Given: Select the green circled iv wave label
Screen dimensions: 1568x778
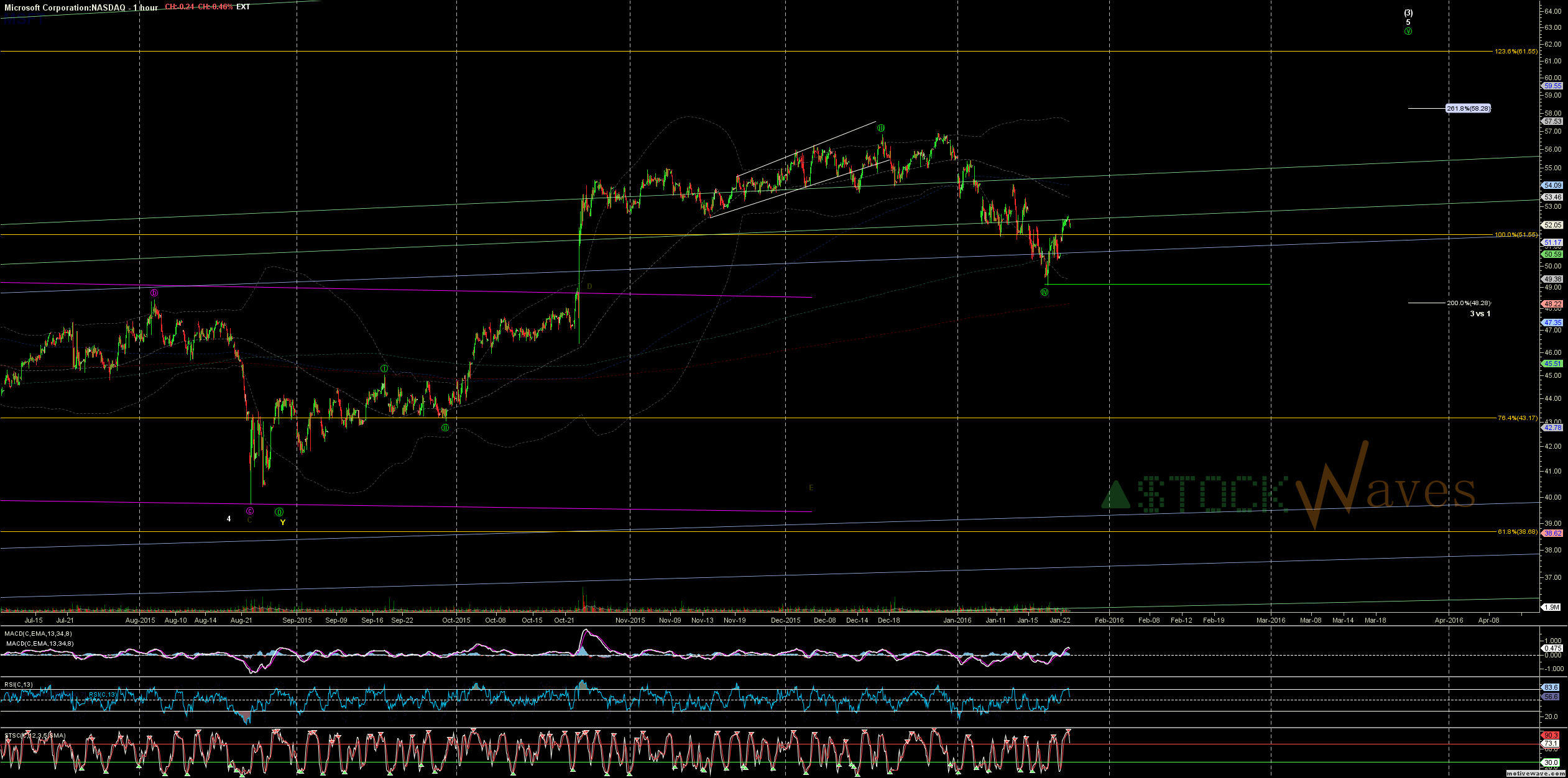Looking at the screenshot, I should [1045, 292].
